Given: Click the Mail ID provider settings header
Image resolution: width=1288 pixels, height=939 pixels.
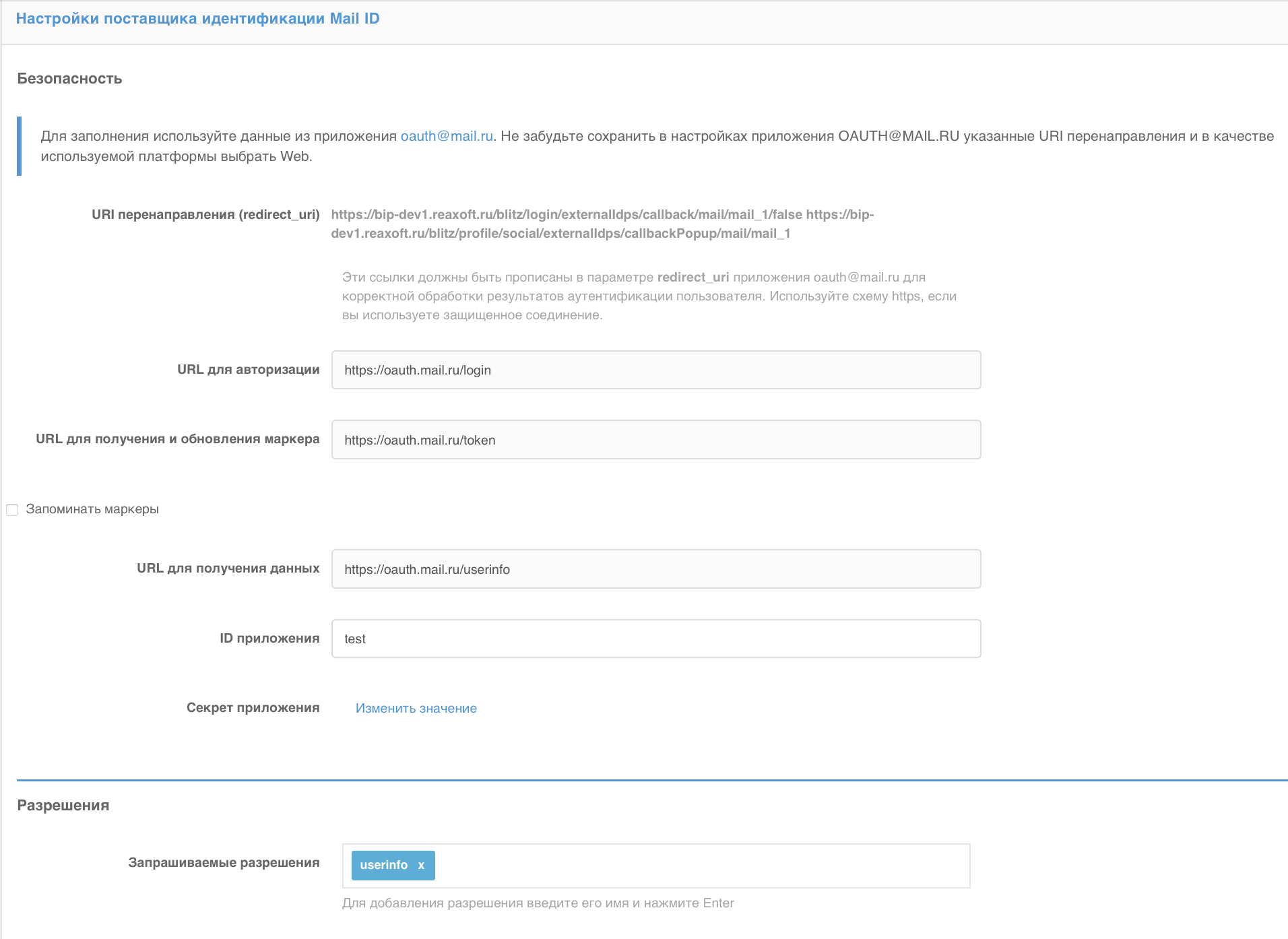Looking at the screenshot, I should click(x=197, y=19).
